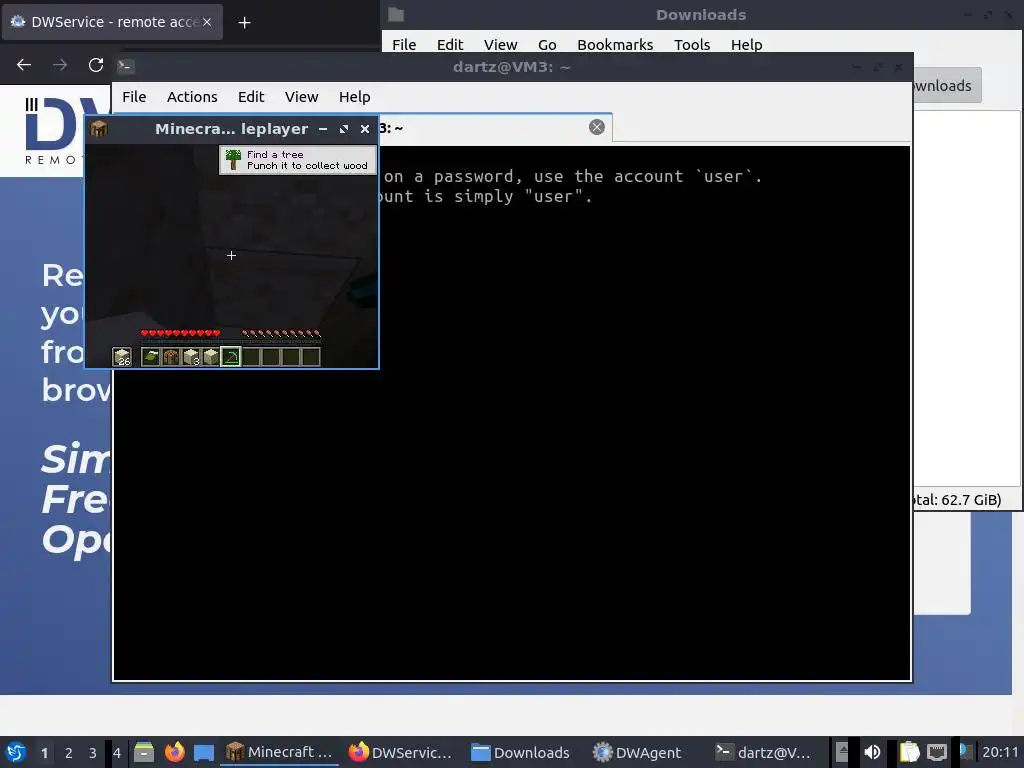The height and width of the screenshot is (768, 1024).
Task: Click the network monitor tray icon
Action: (937, 752)
